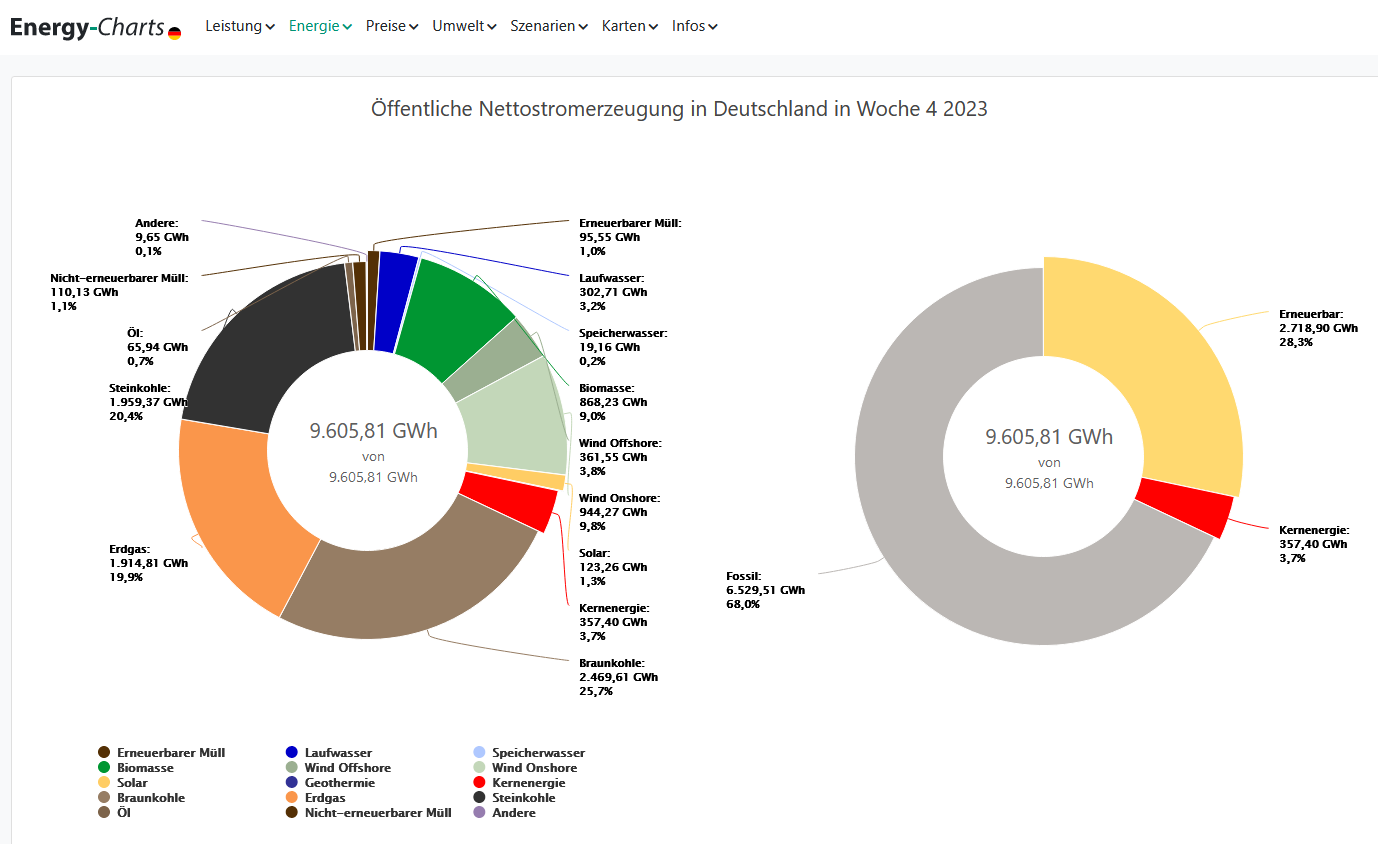Click the 'Steinkohle: 1.959,37 GWh' label
This screenshot has width=1378, height=844.
point(148,402)
